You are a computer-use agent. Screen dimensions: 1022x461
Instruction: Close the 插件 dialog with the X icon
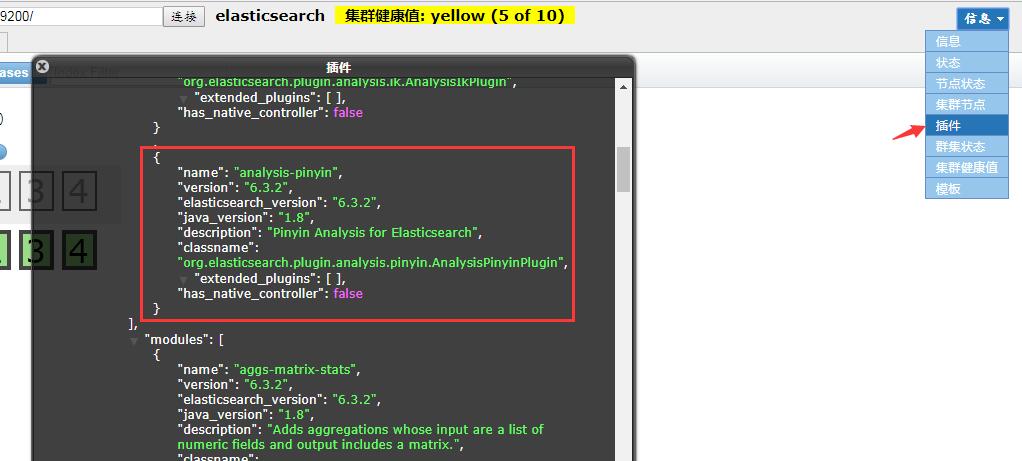pyautogui.click(x=42, y=67)
